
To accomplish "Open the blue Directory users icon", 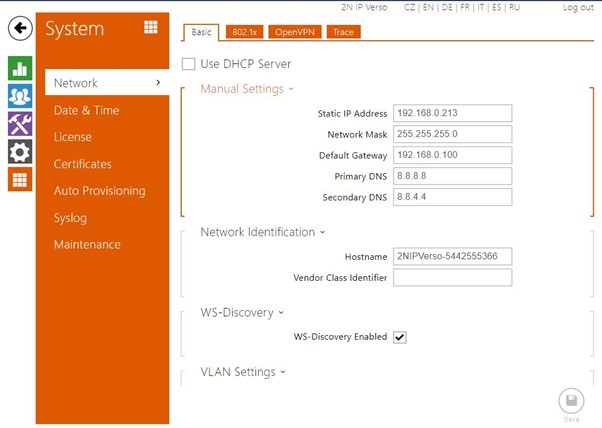I will (20, 96).
